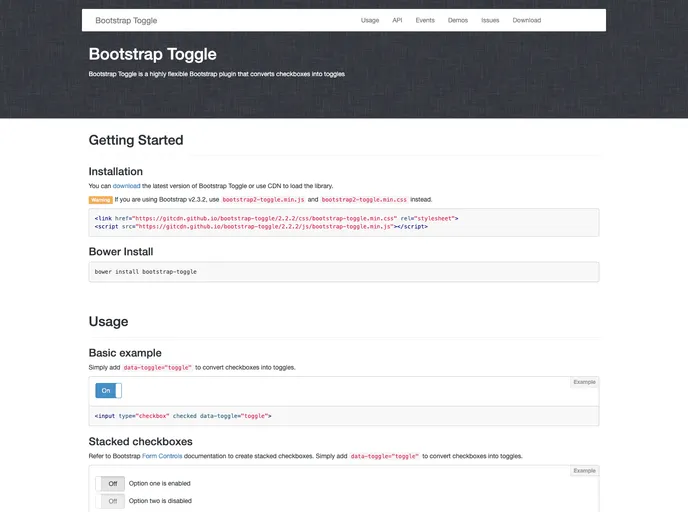Click the Download navbar item

click(x=527, y=20)
